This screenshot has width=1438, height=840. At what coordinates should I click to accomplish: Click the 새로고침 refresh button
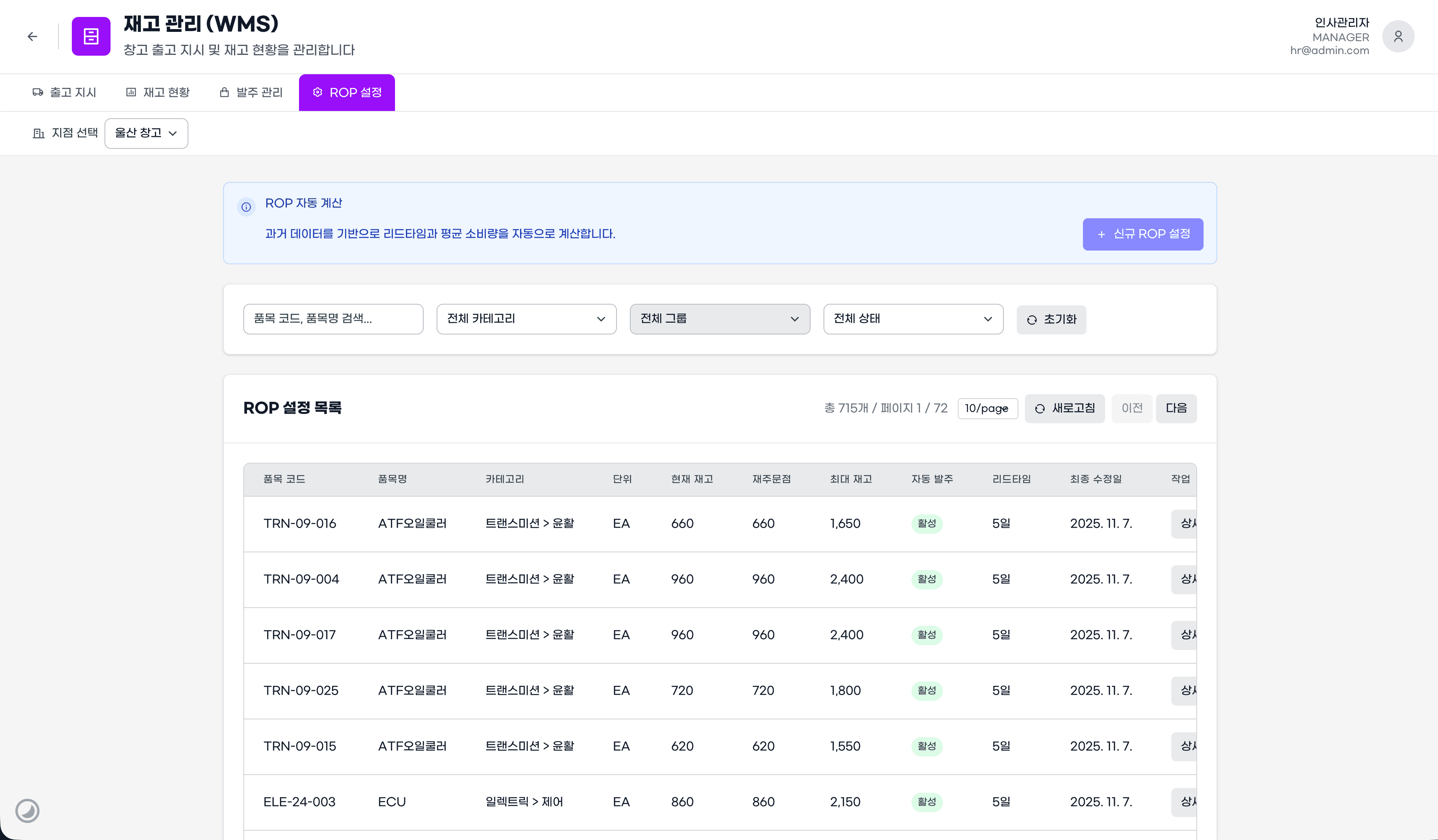pos(1064,409)
